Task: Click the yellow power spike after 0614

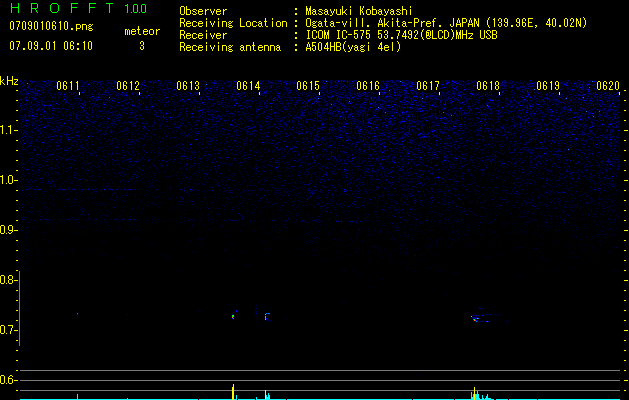Action: 266,394
